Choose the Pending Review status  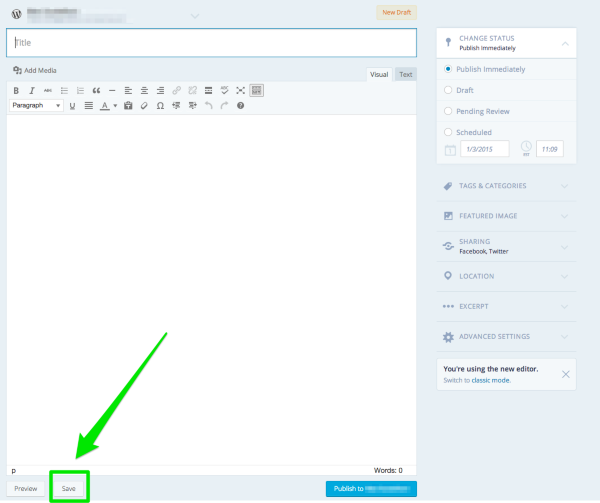(x=448, y=111)
